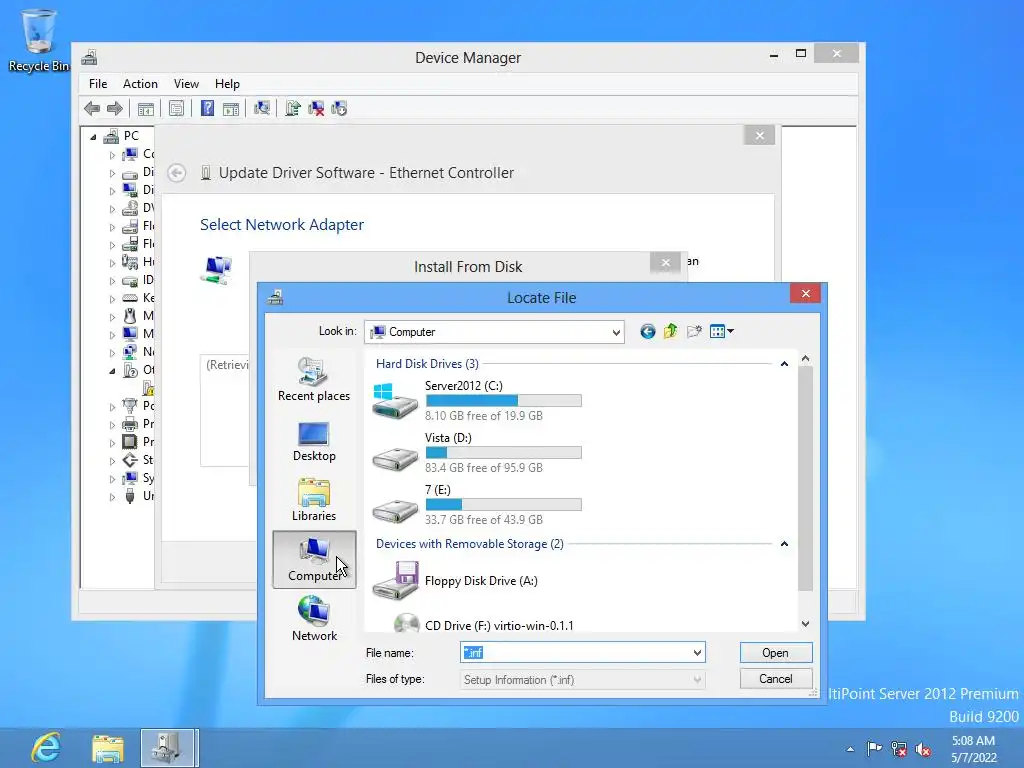Click the muted volume tray icon

(x=923, y=749)
